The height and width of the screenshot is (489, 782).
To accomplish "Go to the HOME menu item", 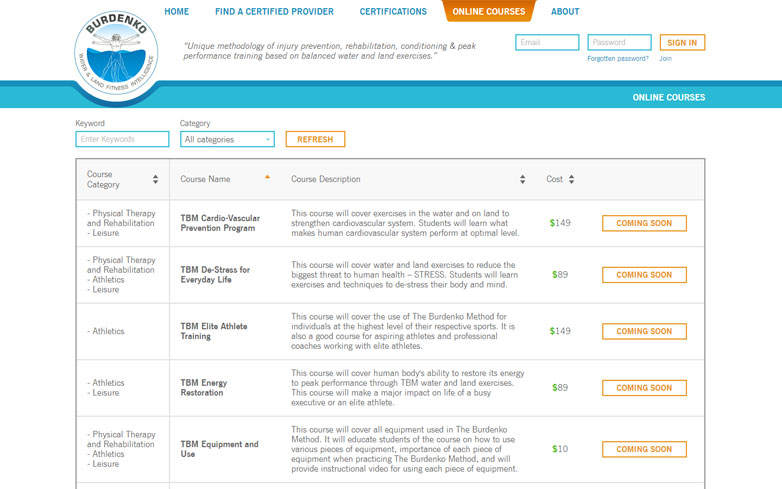I will coord(177,11).
